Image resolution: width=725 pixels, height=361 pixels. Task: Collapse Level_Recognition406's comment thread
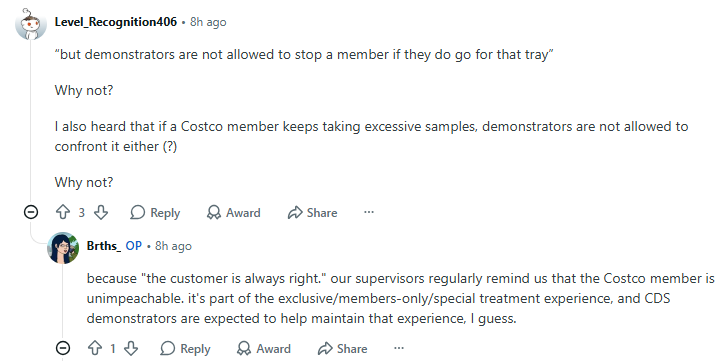pyautogui.click(x=31, y=212)
